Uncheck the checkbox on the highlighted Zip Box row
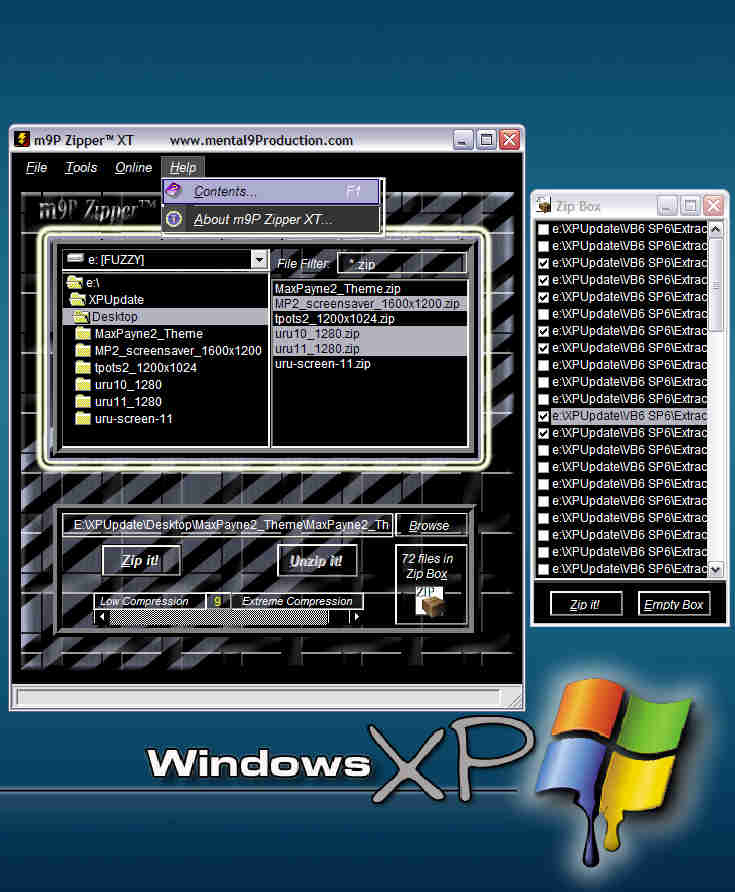735x892 pixels. [x=543, y=416]
